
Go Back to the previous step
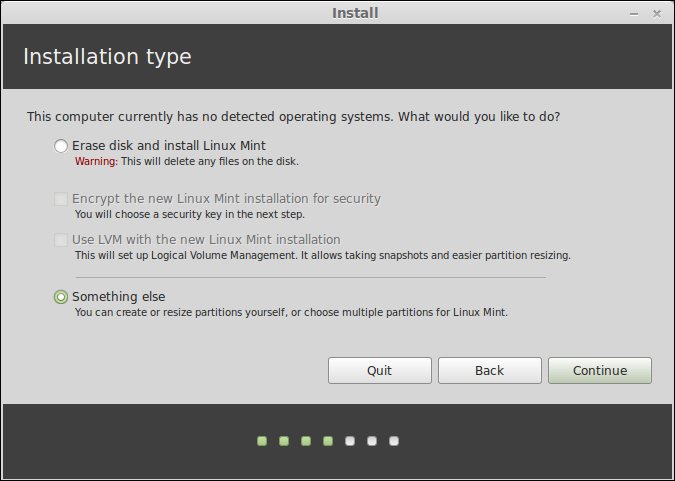pos(489,370)
